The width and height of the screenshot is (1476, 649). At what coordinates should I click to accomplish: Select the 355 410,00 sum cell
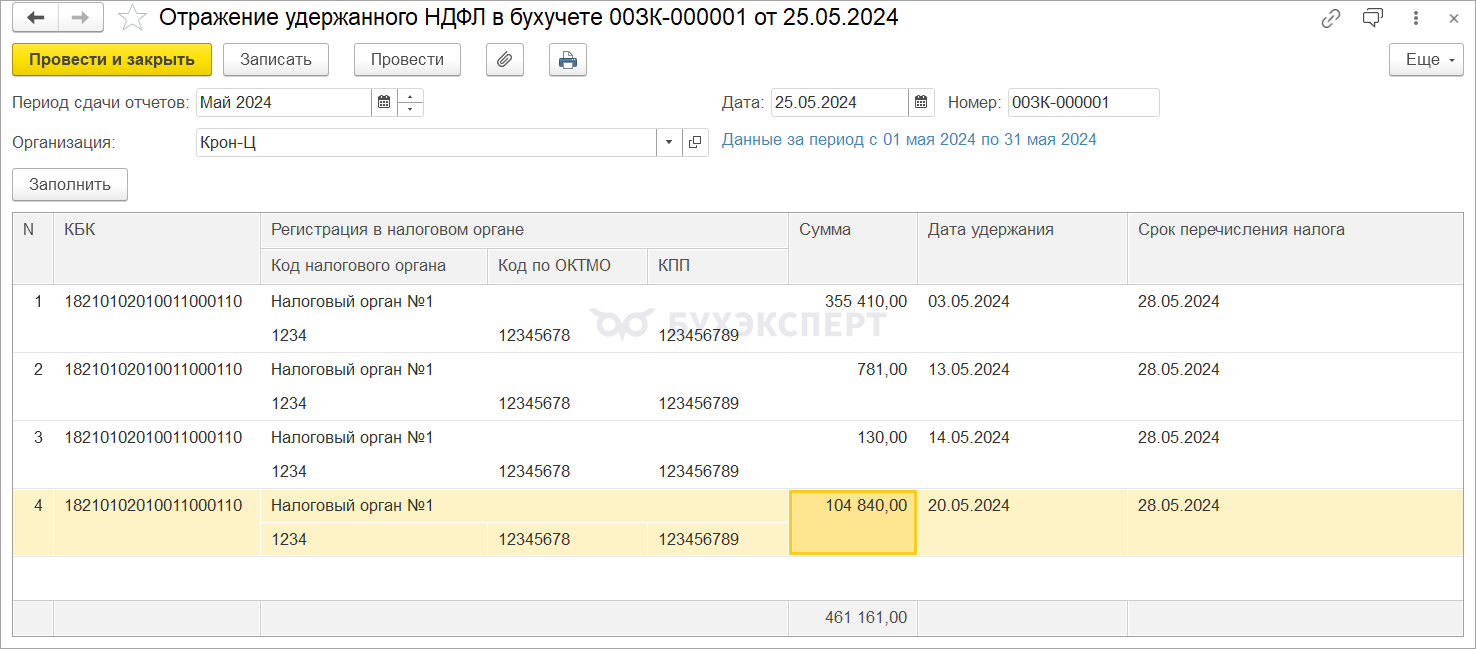[x=853, y=302]
